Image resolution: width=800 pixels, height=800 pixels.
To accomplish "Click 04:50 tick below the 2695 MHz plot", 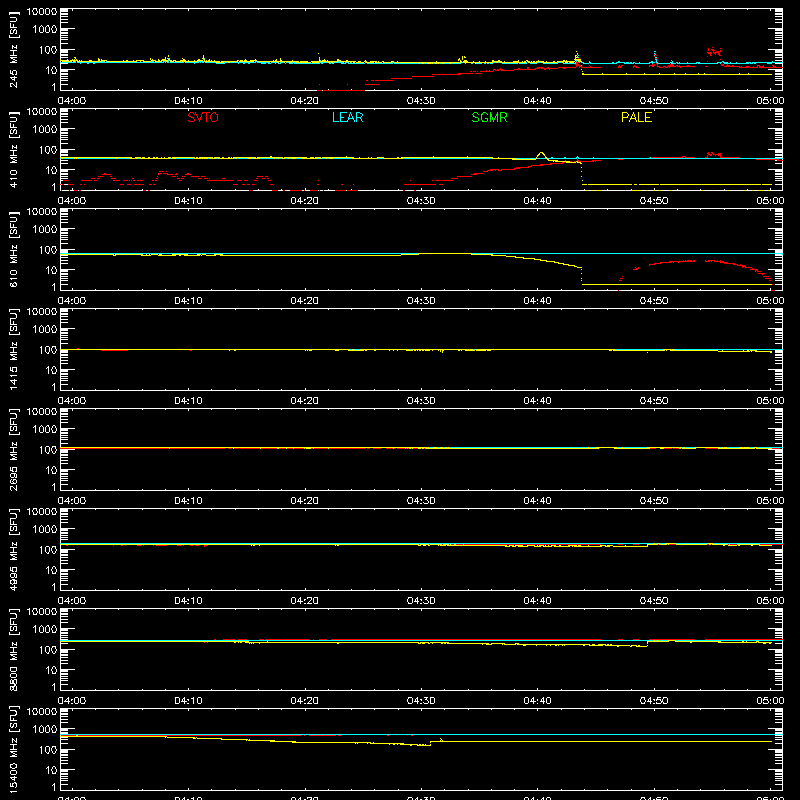I will (654, 501).
